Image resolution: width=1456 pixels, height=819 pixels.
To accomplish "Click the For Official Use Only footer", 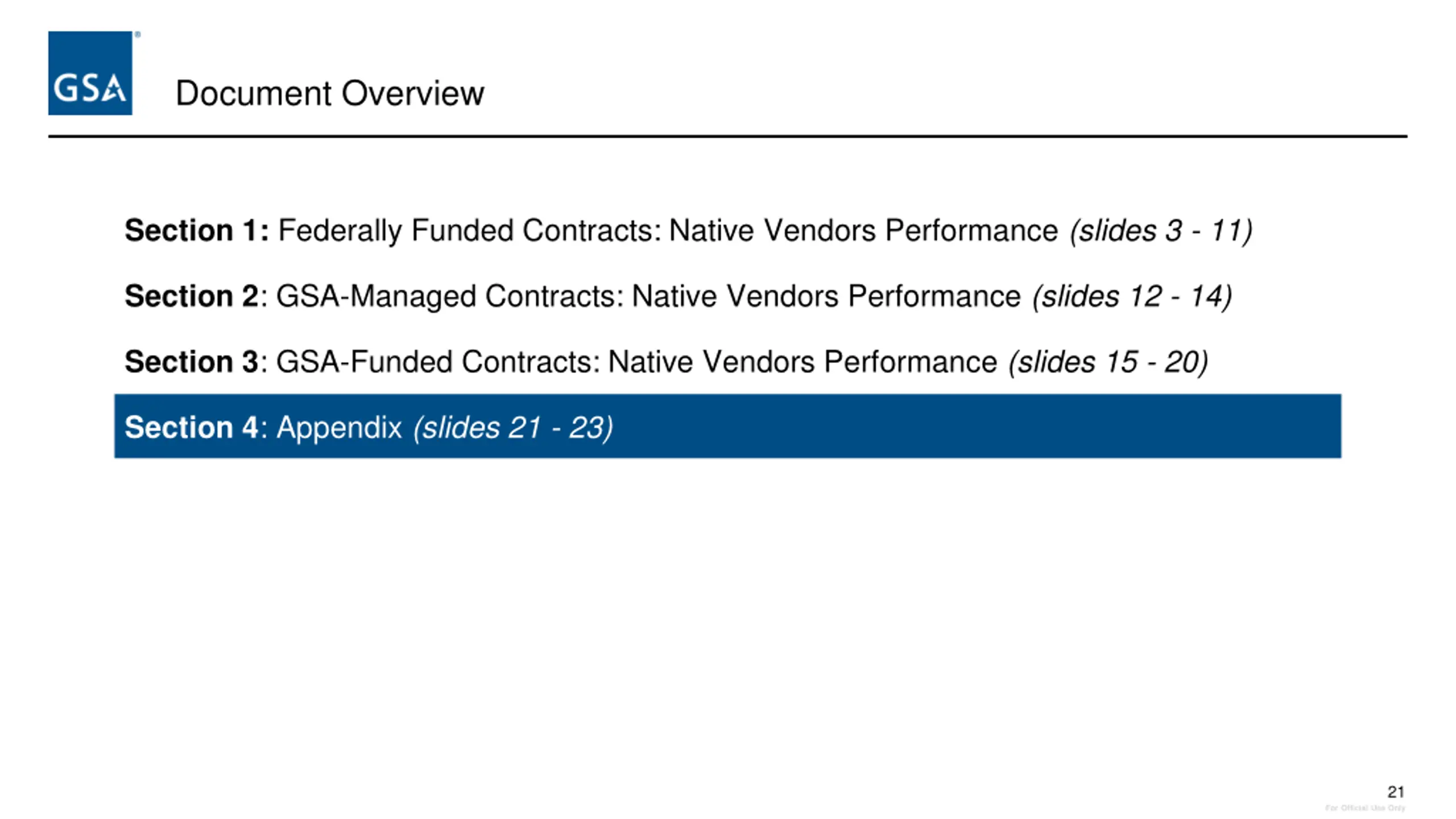I will click(x=1365, y=808).
